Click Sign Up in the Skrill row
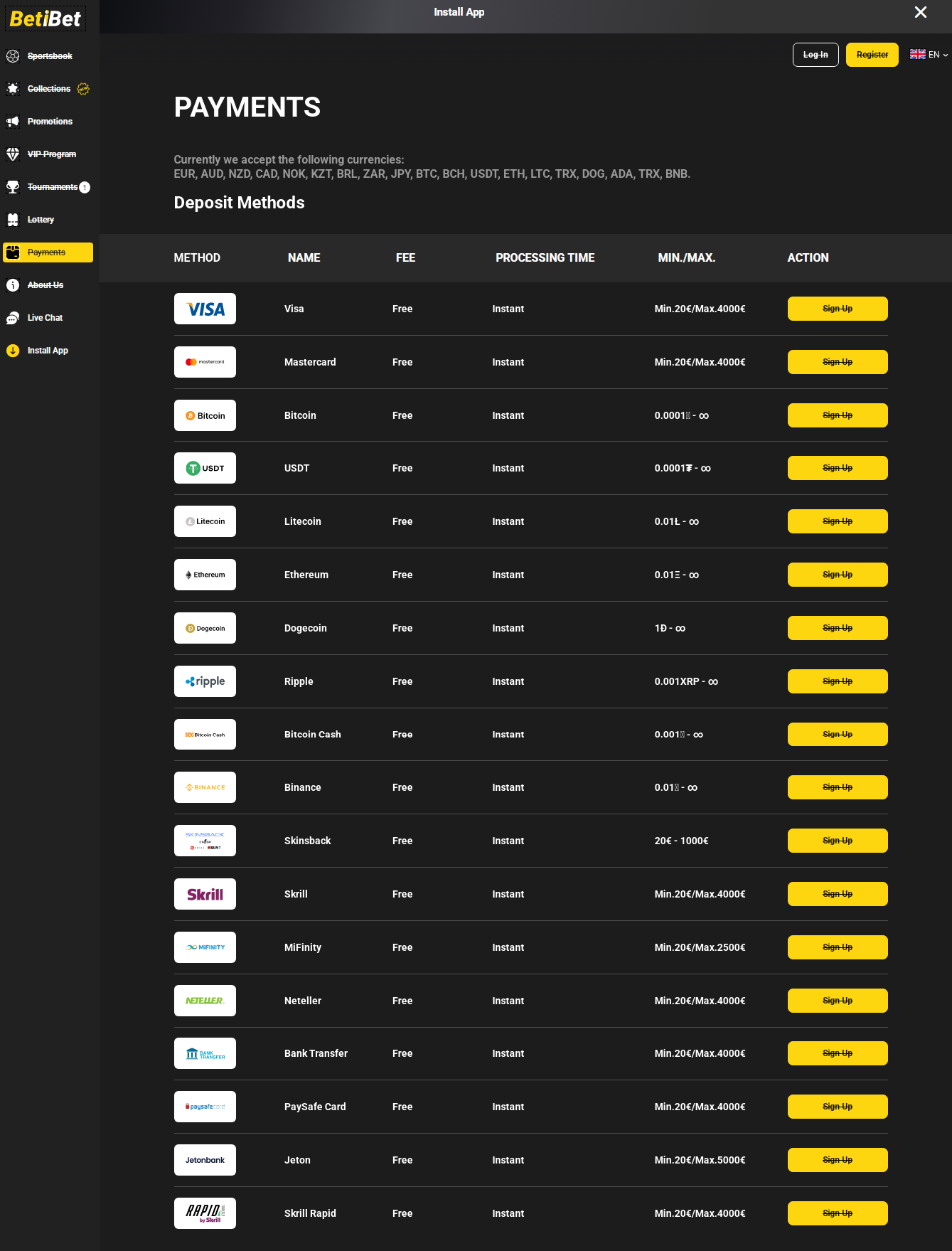The width and height of the screenshot is (952, 1251). click(838, 894)
